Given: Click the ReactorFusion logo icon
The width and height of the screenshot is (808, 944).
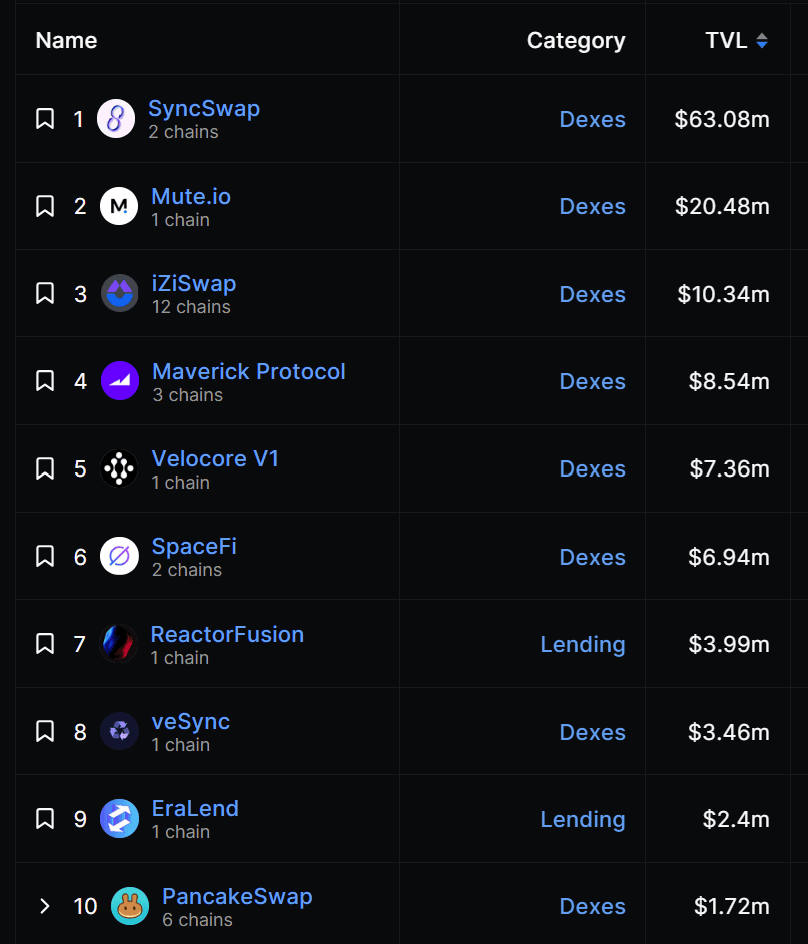Looking at the screenshot, I should (118, 644).
